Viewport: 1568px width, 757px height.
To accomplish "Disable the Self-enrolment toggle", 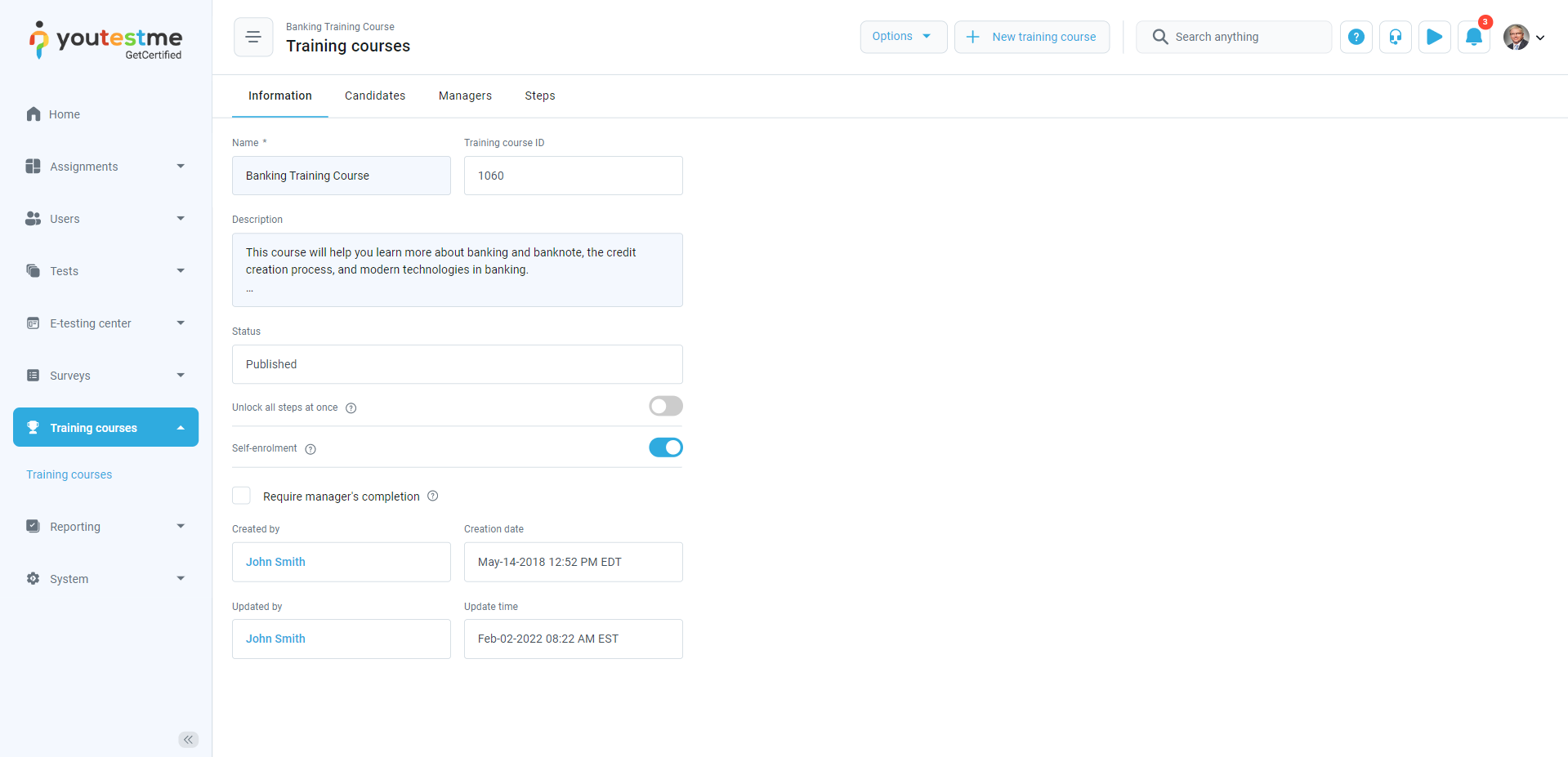I will click(x=665, y=448).
